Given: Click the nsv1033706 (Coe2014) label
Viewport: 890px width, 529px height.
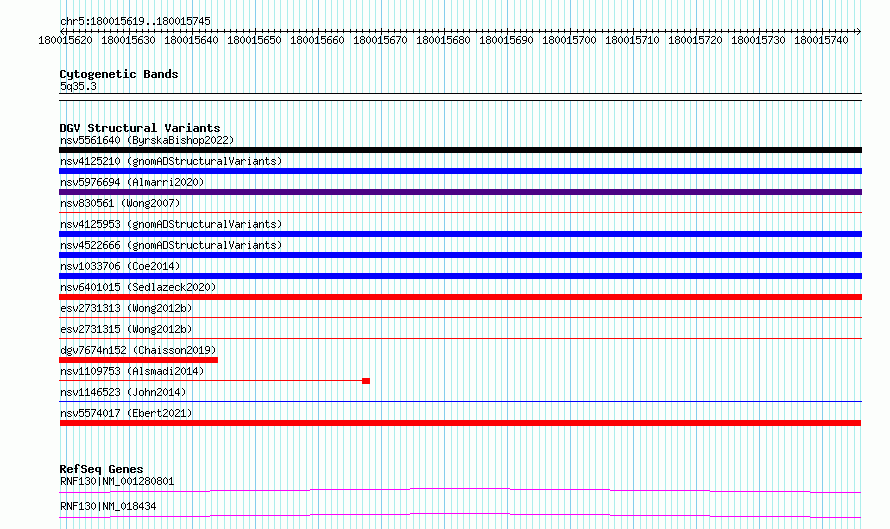Looking at the screenshot, I should (x=120, y=266).
